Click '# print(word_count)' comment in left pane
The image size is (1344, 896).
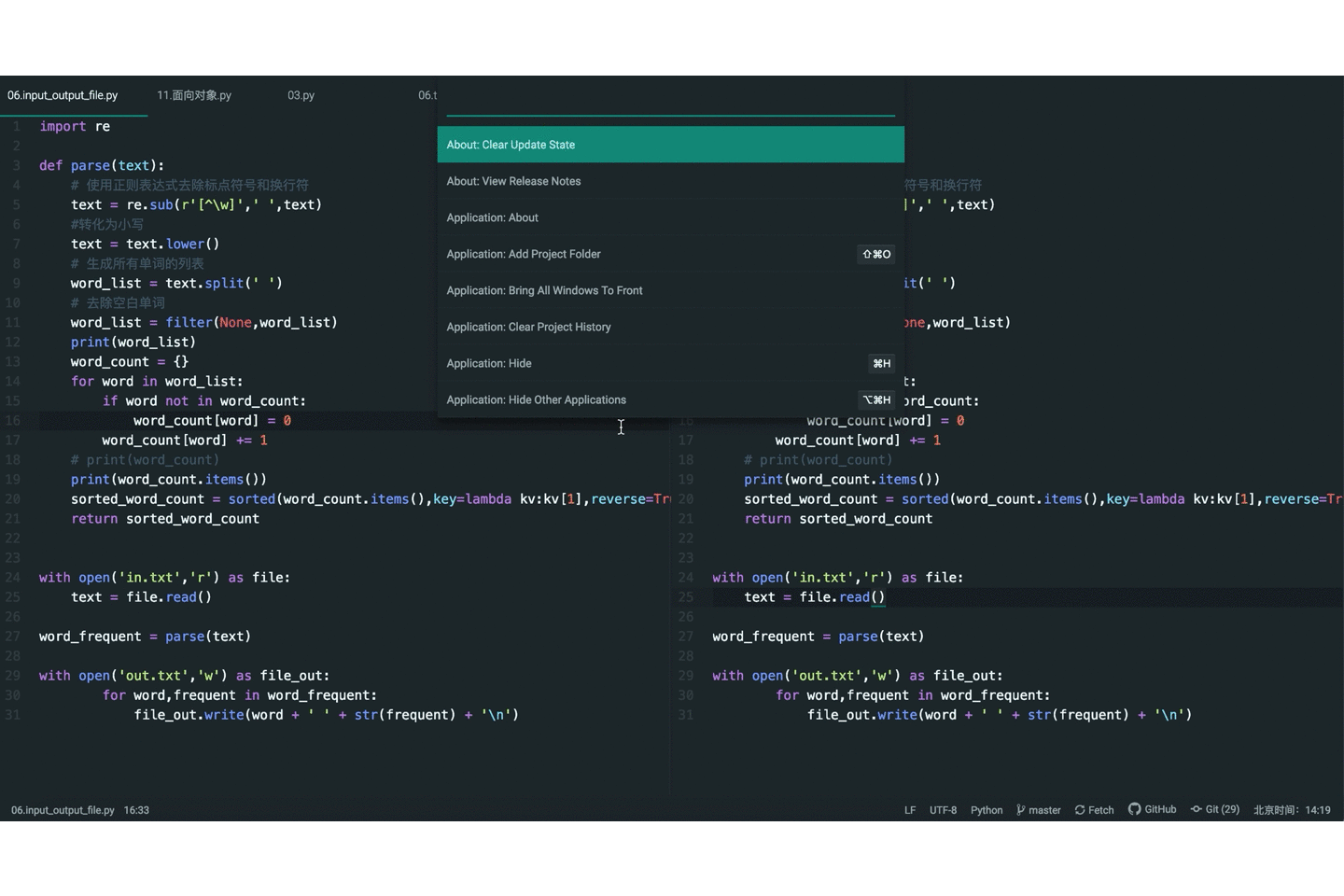pyautogui.click(x=145, y=459)
